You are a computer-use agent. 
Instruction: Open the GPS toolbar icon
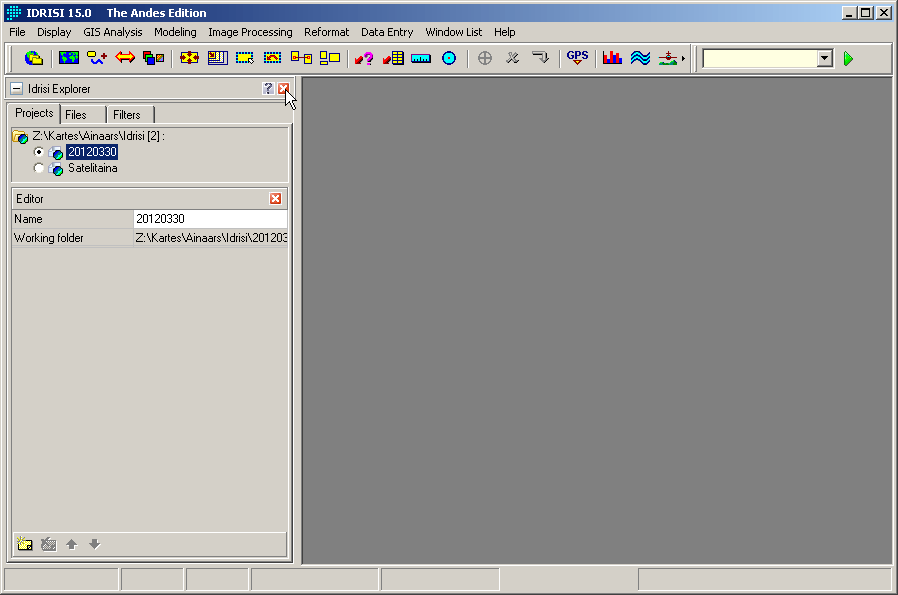(577, 58)
